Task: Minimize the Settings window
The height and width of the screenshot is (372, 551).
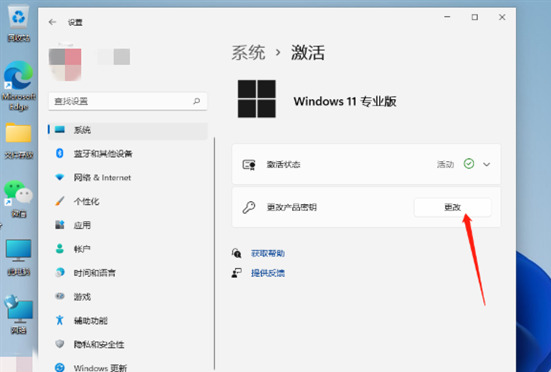Action: point(447,17)
